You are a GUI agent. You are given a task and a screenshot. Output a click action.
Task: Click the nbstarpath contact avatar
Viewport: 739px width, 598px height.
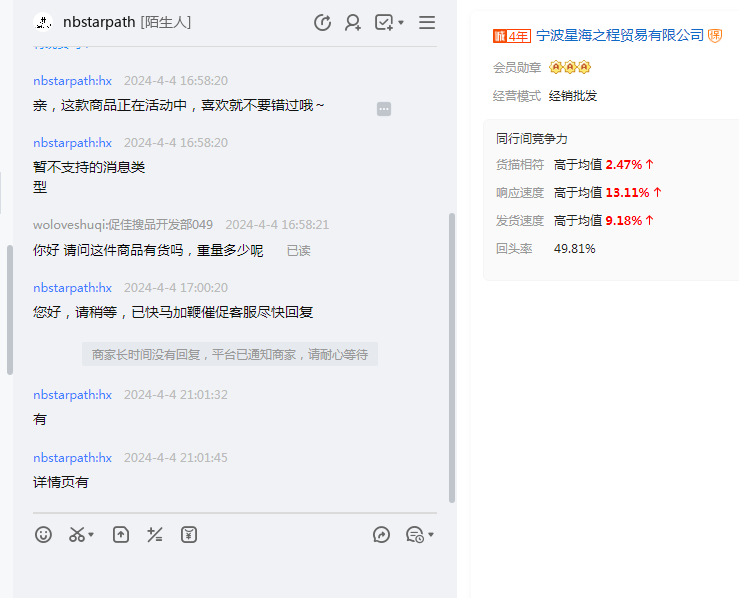coord(43,22)
